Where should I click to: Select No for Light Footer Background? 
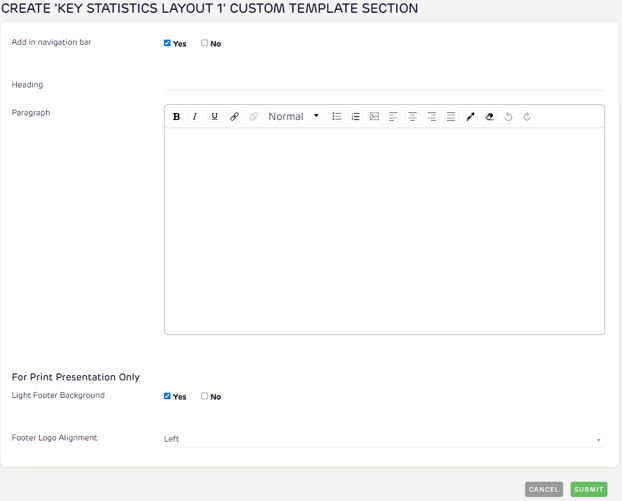205,396
